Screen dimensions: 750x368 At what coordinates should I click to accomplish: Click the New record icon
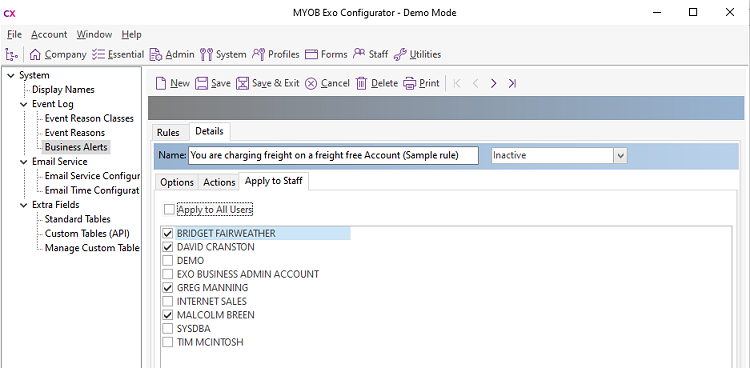161,83
